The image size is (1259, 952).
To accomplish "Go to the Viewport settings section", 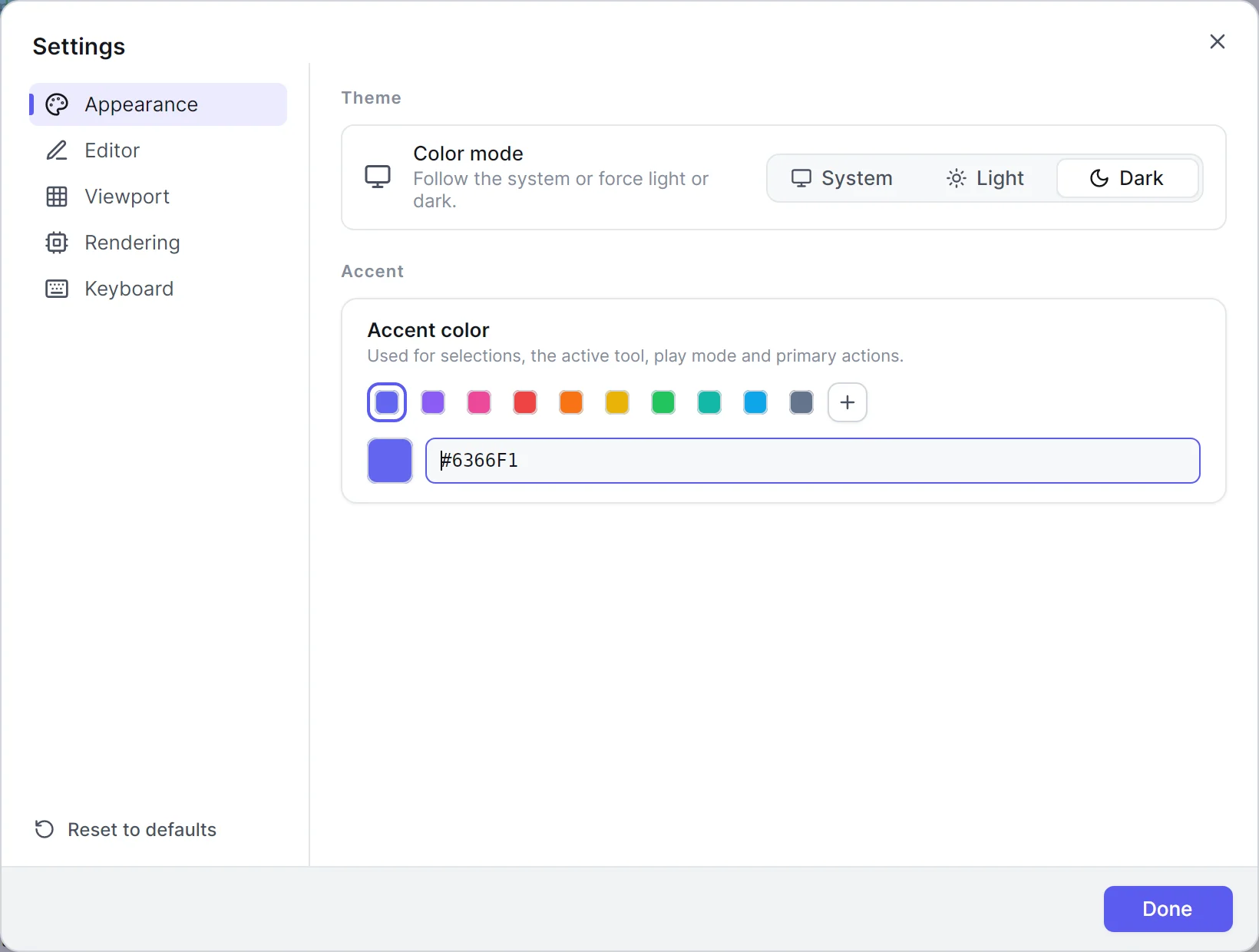I will pyautogui.click(x=158, y=197).
